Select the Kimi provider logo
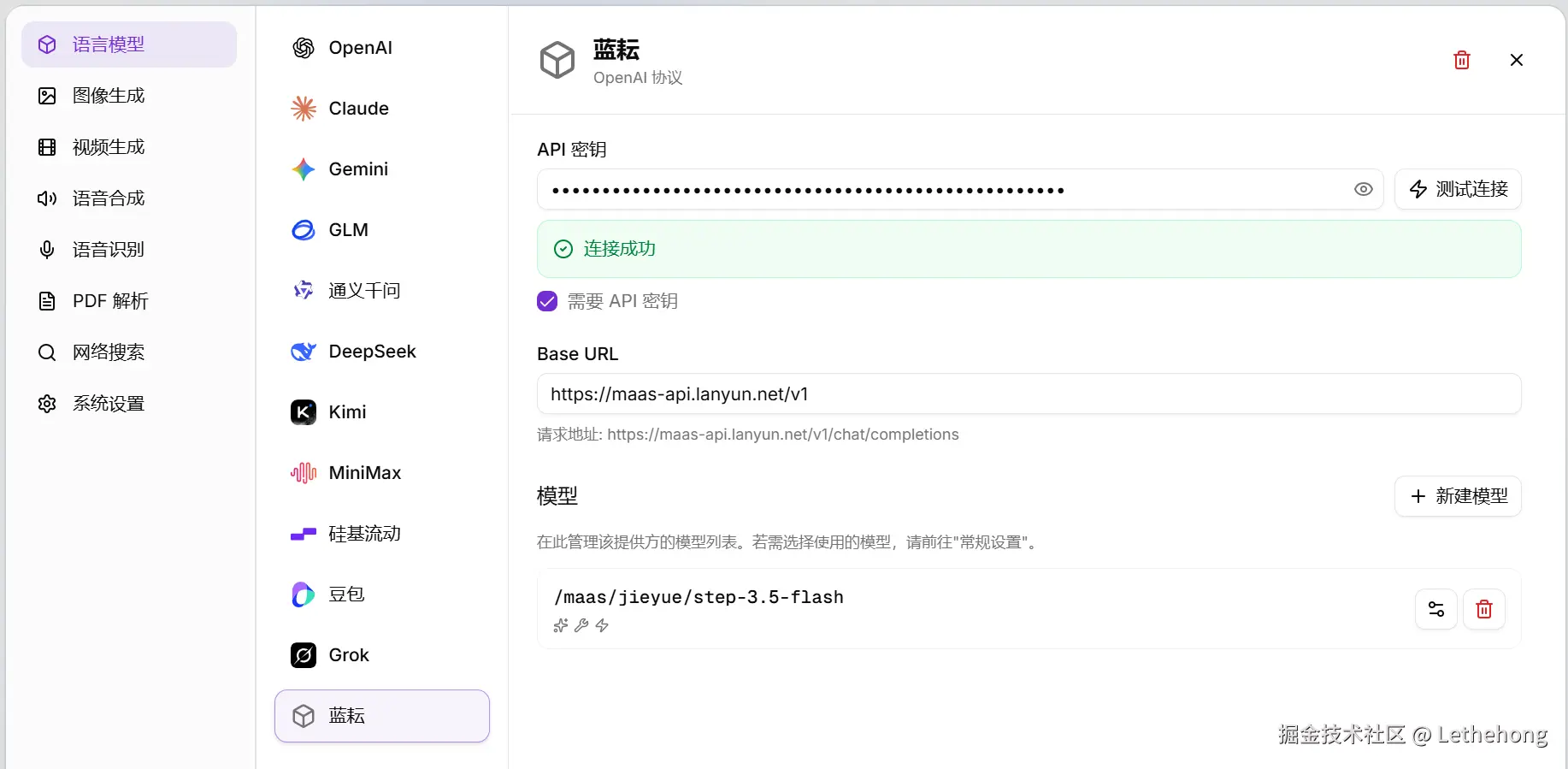The image size is (1568, 769). click(x=304, y=412)
